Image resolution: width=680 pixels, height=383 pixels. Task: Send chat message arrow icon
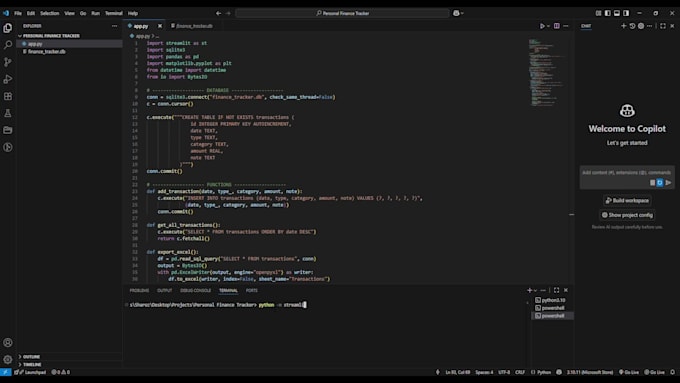(668, 183)
